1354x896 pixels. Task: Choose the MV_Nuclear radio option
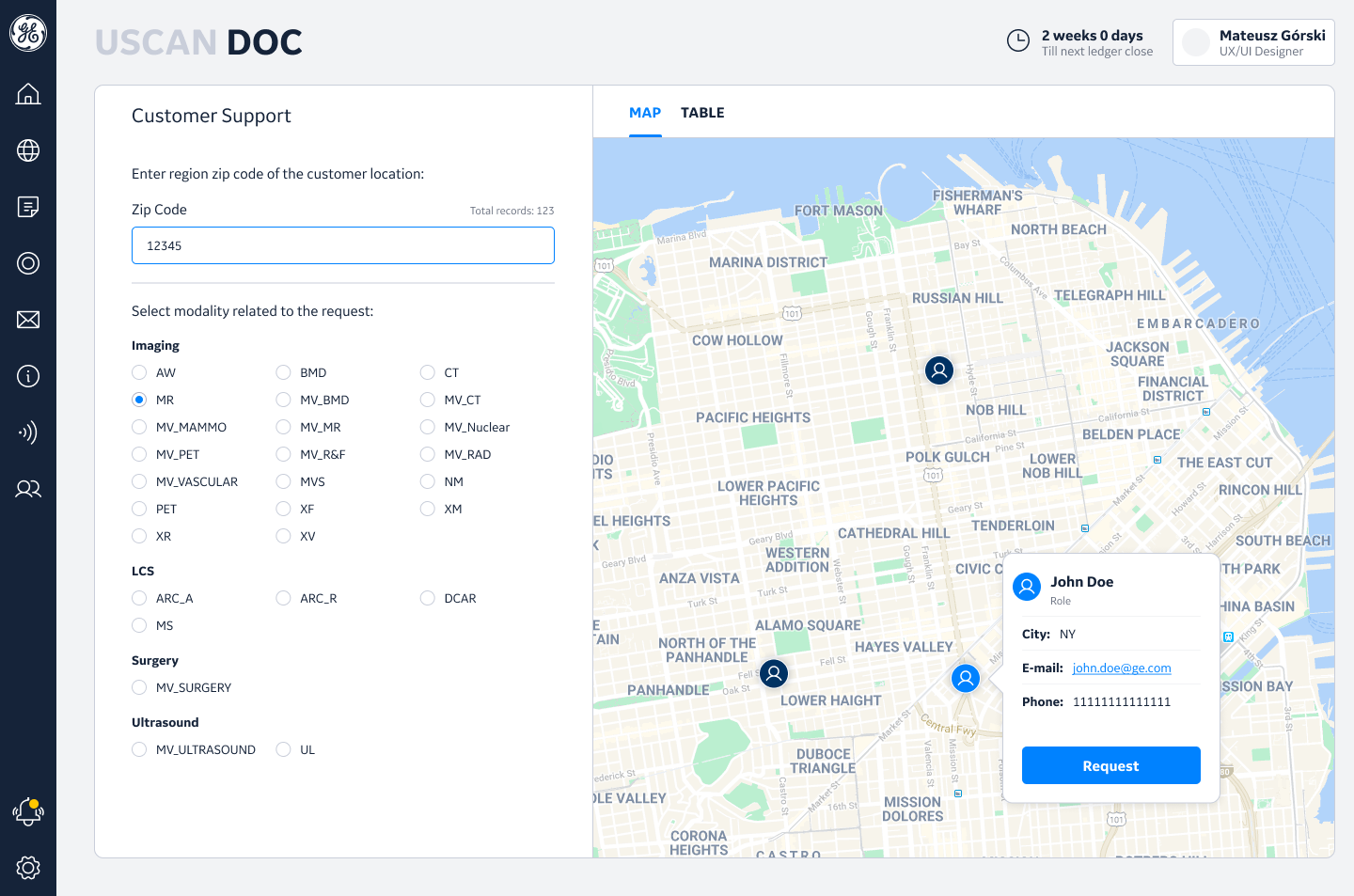tap(428, 427)
